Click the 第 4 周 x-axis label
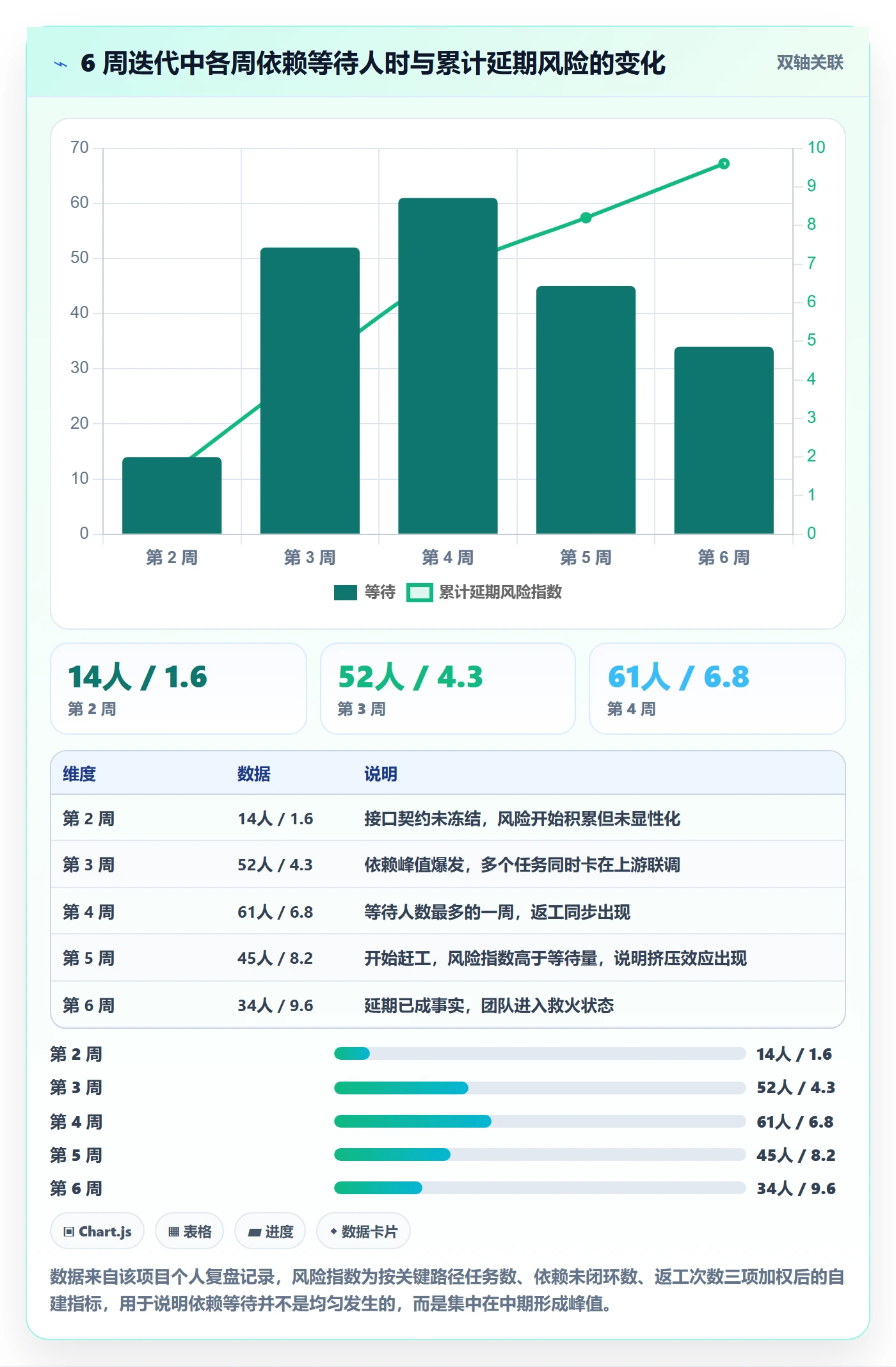The height and width of the screenshot is (1367, 896). pyautogui.click(x=448, y=557)
